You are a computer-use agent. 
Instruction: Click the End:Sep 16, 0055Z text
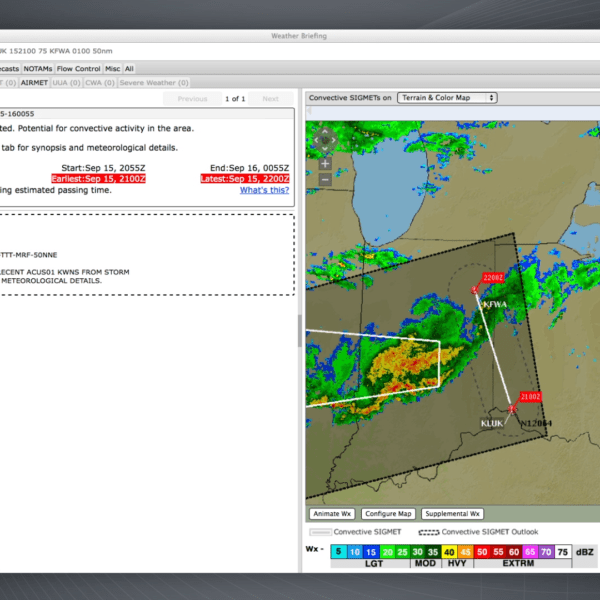coord(249,168)
